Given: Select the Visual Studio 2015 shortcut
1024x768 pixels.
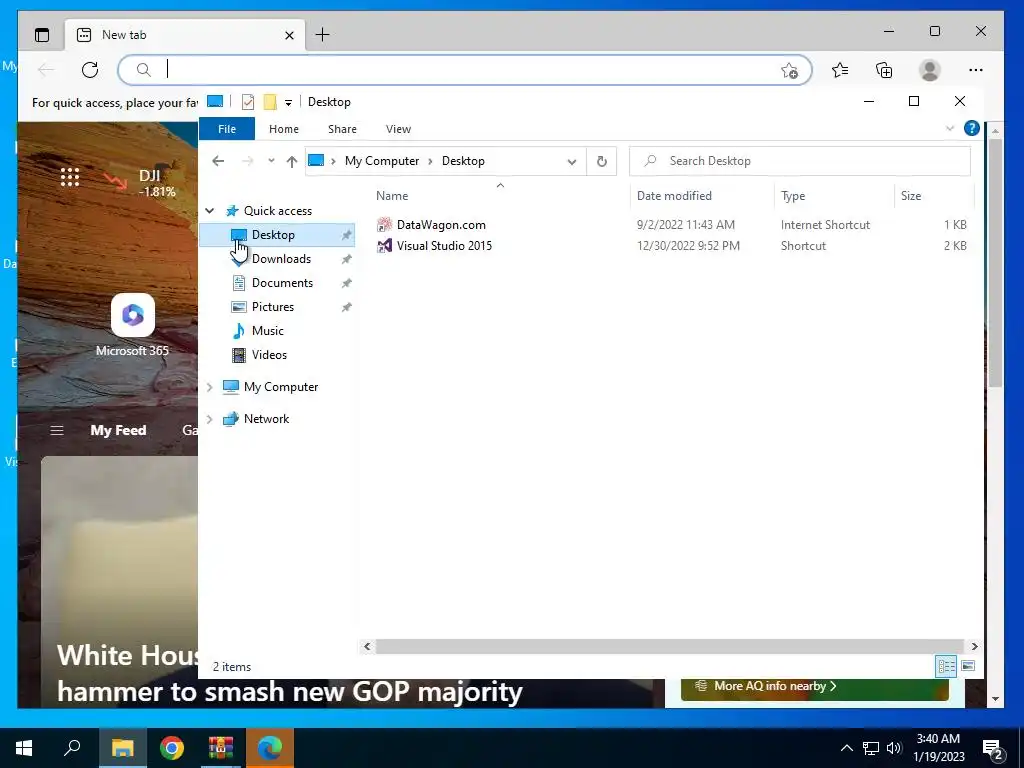Looking at the screenshot, I should pyautogui.click(x=444, y=246).
